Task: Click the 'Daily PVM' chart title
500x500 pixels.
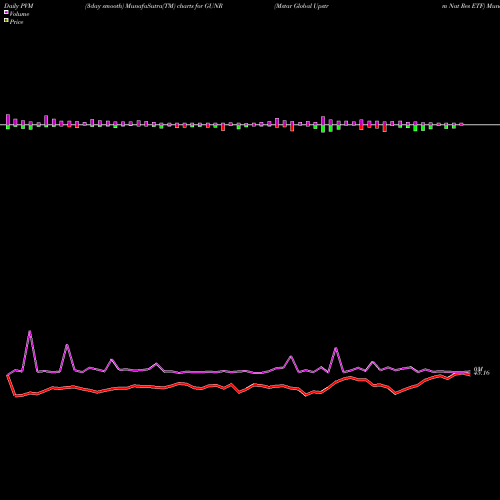Action: click(x=19, y=6)
